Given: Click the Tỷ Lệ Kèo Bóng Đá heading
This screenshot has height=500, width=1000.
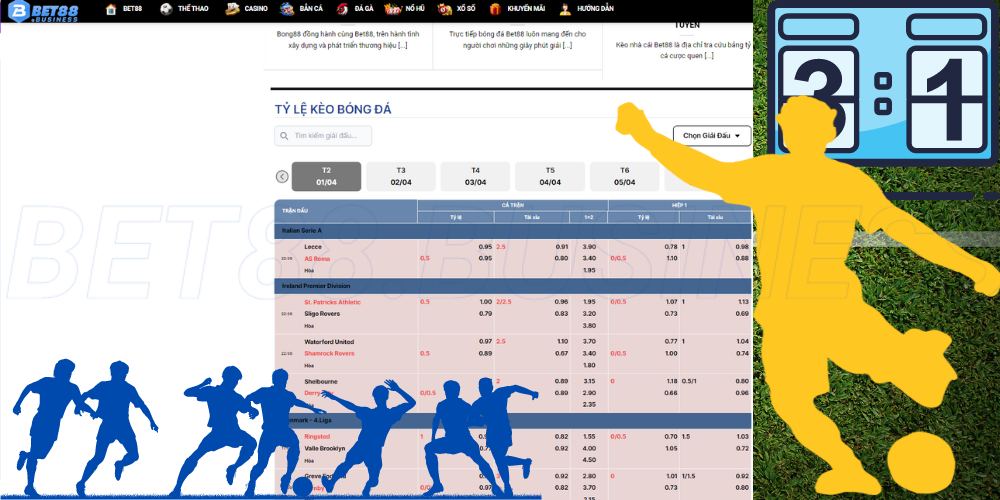Looking at the screenshot, I should pyautogui.click(x=333, y=109).
